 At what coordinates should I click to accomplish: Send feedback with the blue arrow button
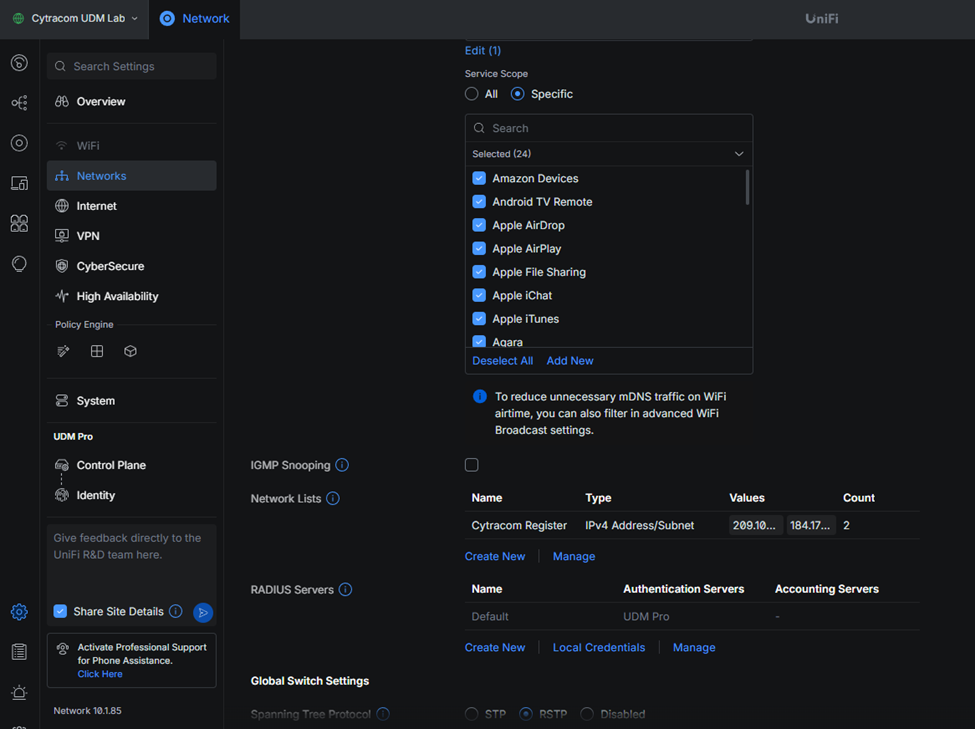[203, 612]
